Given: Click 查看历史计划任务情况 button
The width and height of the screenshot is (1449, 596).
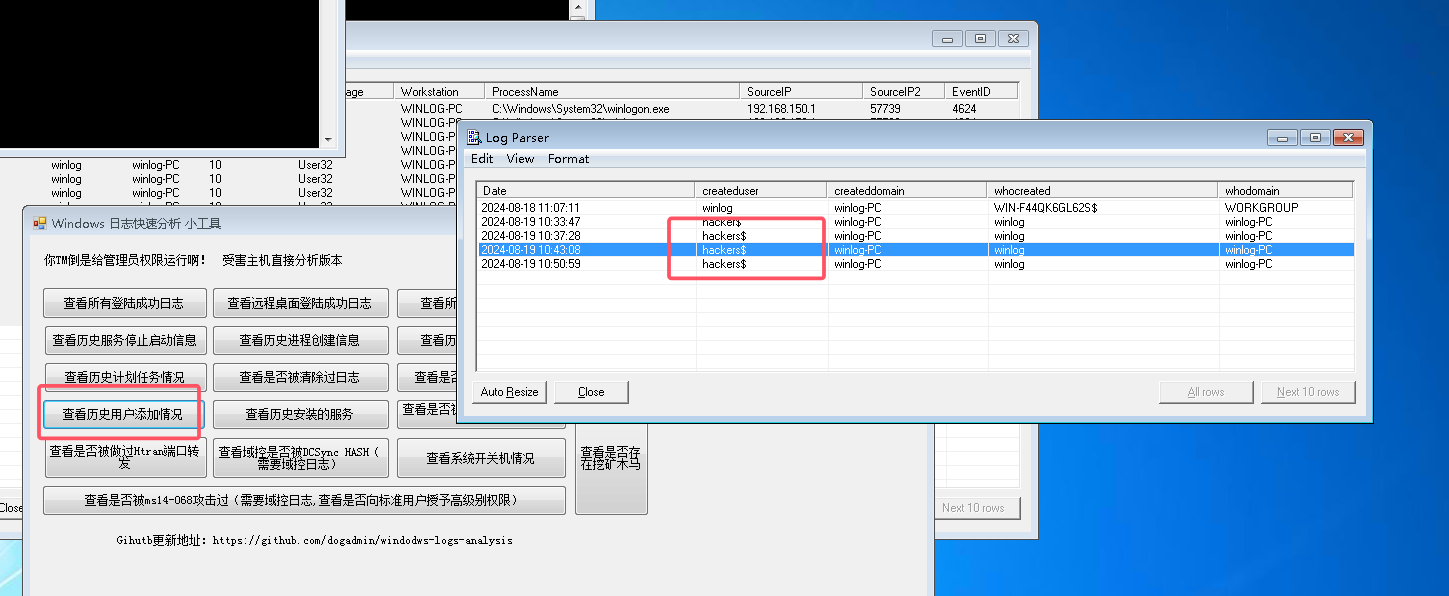Looking at the screenshot, I should coord(125,377).
